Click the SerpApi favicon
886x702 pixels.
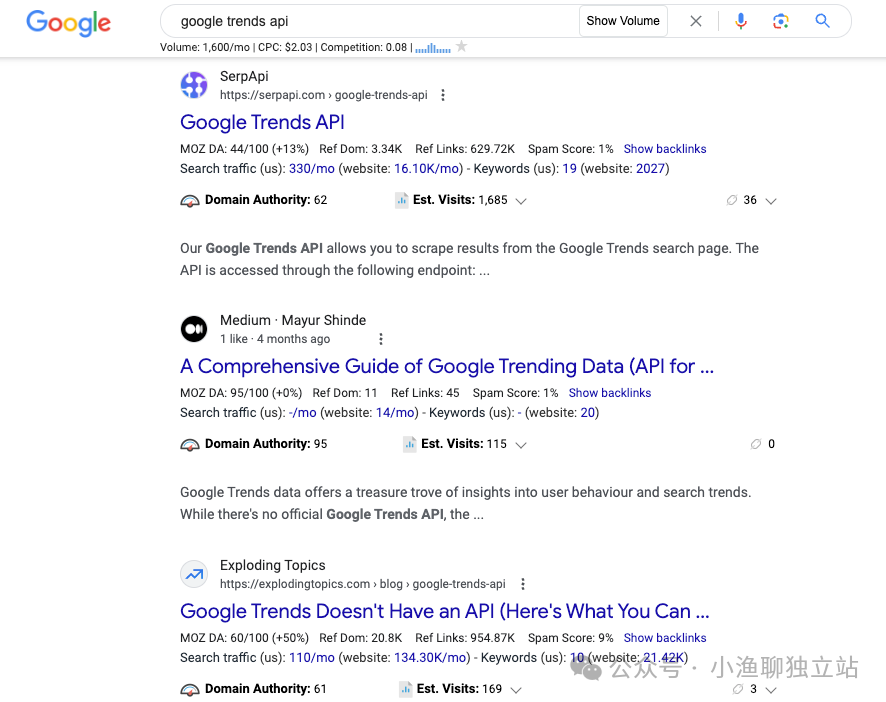pos(194,85)
